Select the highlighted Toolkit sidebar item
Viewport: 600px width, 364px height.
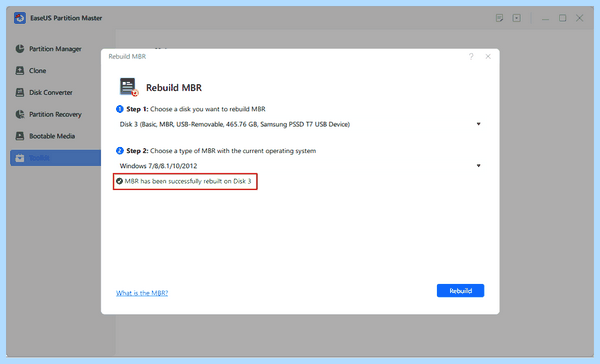click(x=55, y=158)
